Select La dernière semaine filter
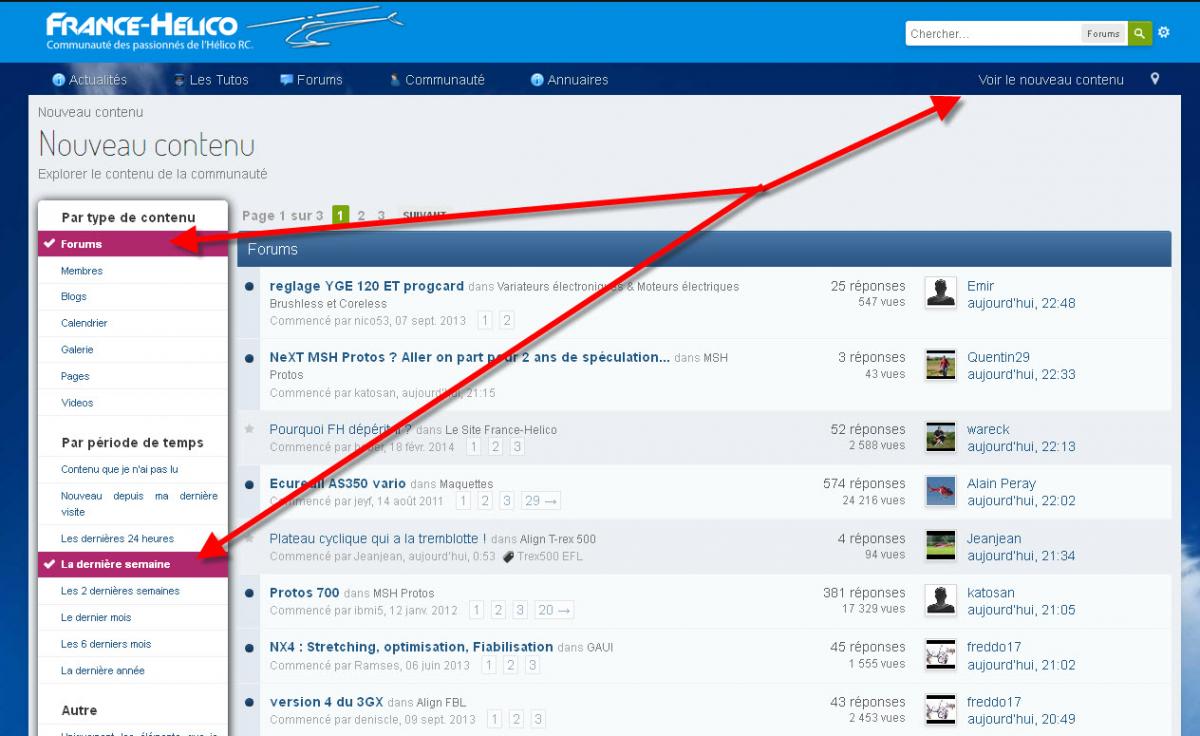This screenshot has height=736, width=1200. tap(133, 564)
